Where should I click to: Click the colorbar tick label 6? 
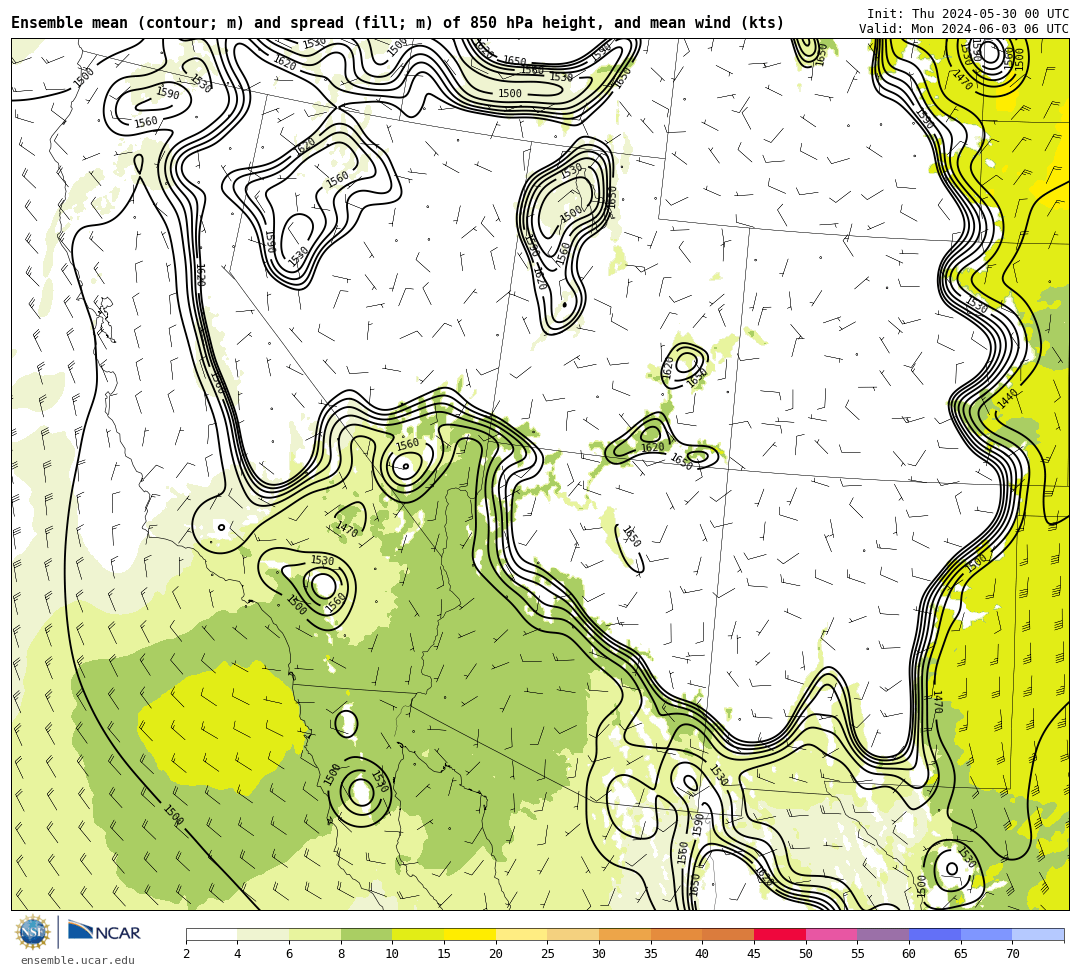coord(289,954)
